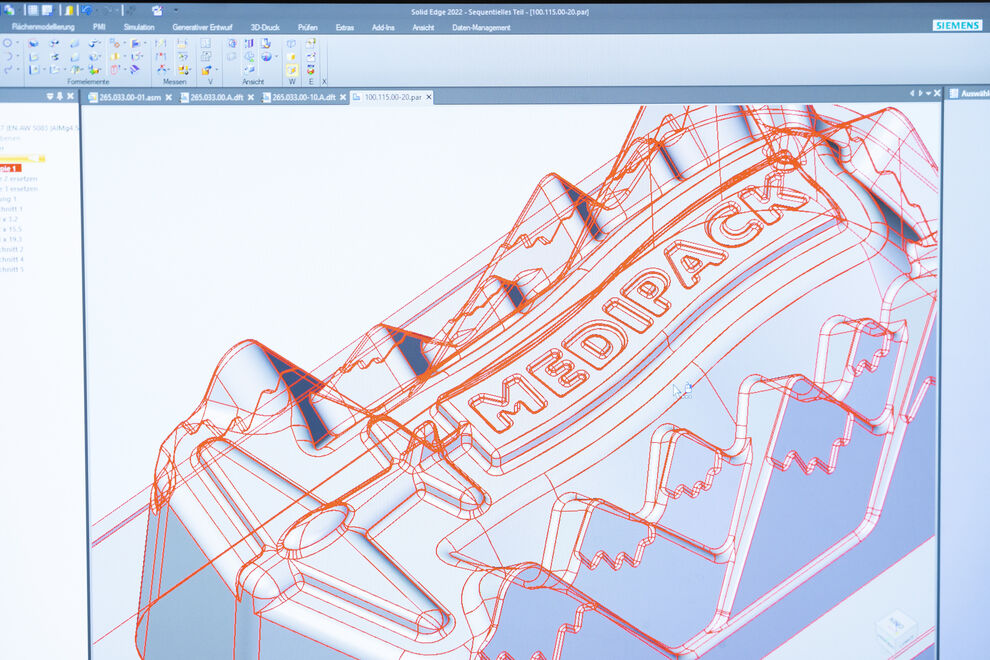Open the Simulation ribbon tab
This screenshot has width=990, height=660.
138,27
